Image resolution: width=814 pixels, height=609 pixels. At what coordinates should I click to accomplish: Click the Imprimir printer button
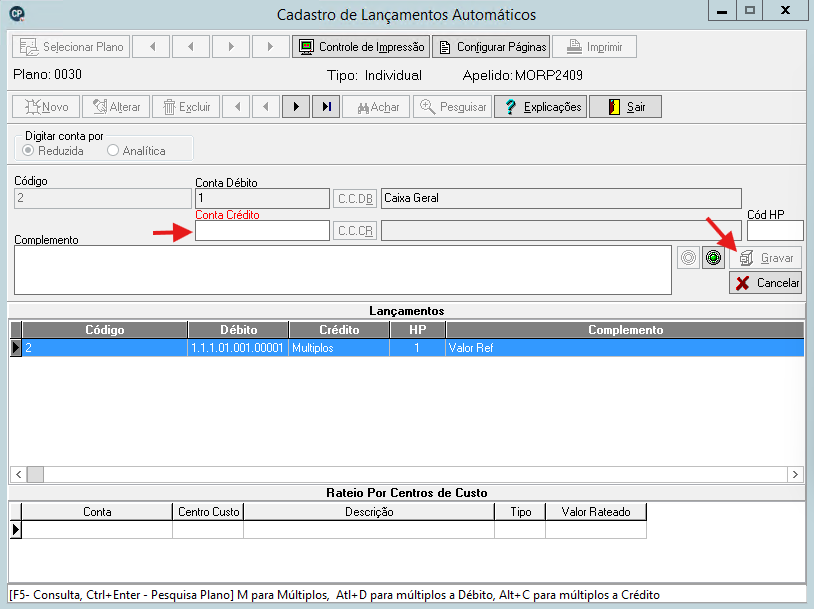tap(594, 47)
